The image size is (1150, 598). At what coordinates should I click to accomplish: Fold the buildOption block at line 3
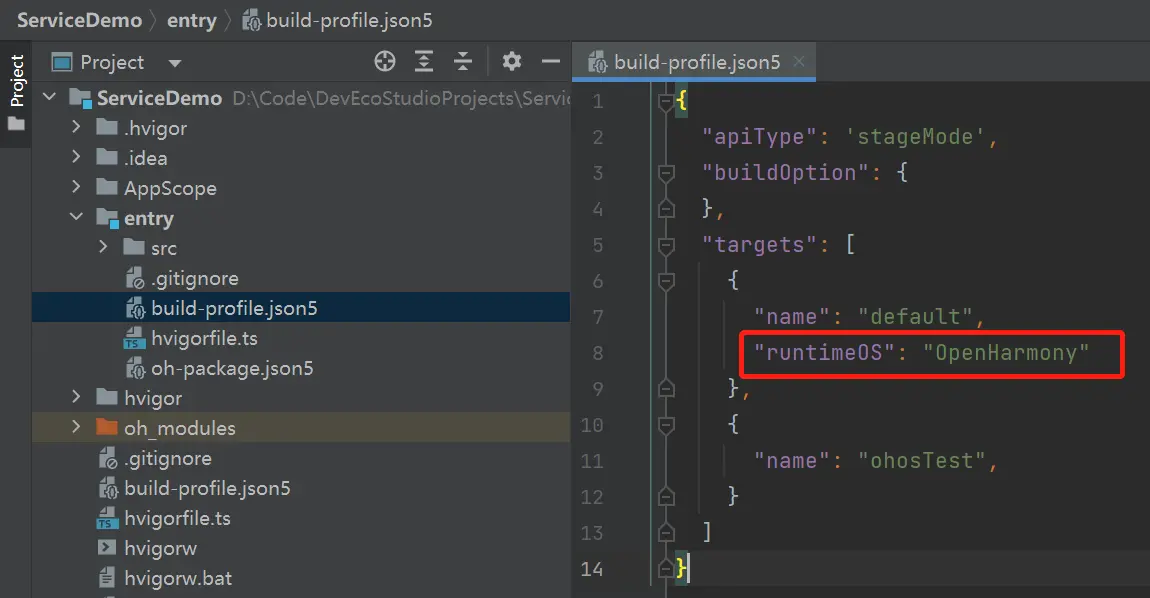pyautogui.click(x=666, y=173)
